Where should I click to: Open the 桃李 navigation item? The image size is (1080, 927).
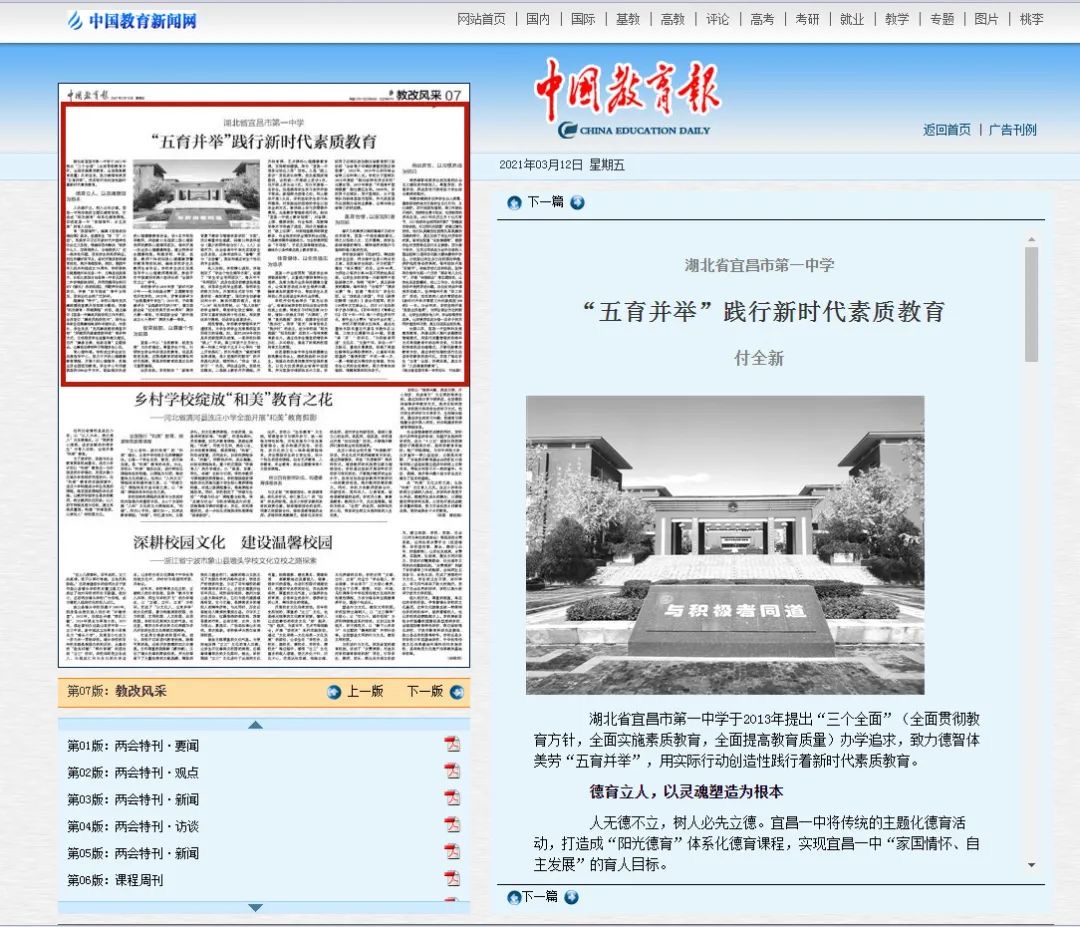pos(1031,19)
